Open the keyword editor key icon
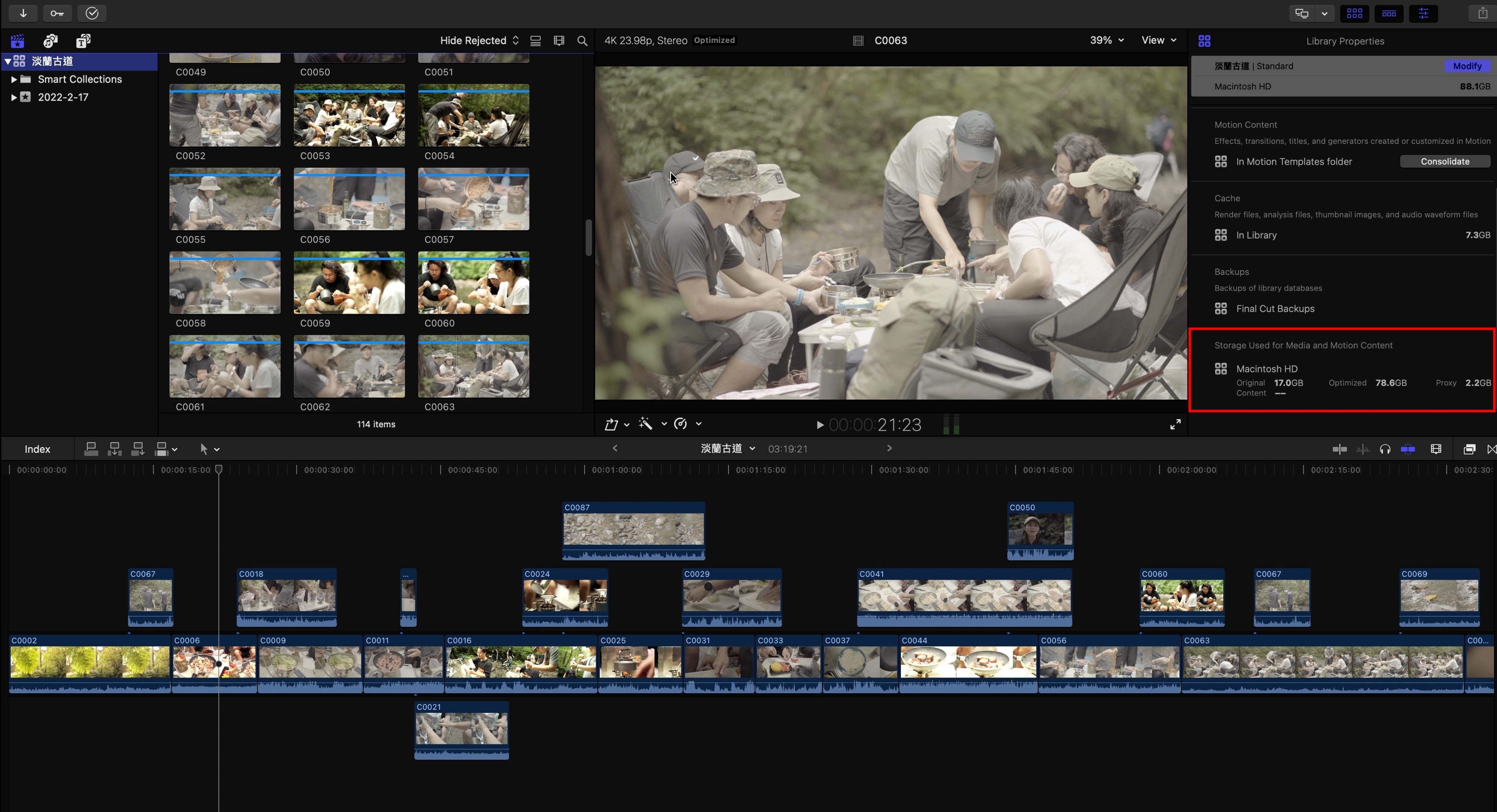 (x=57, y=13)
